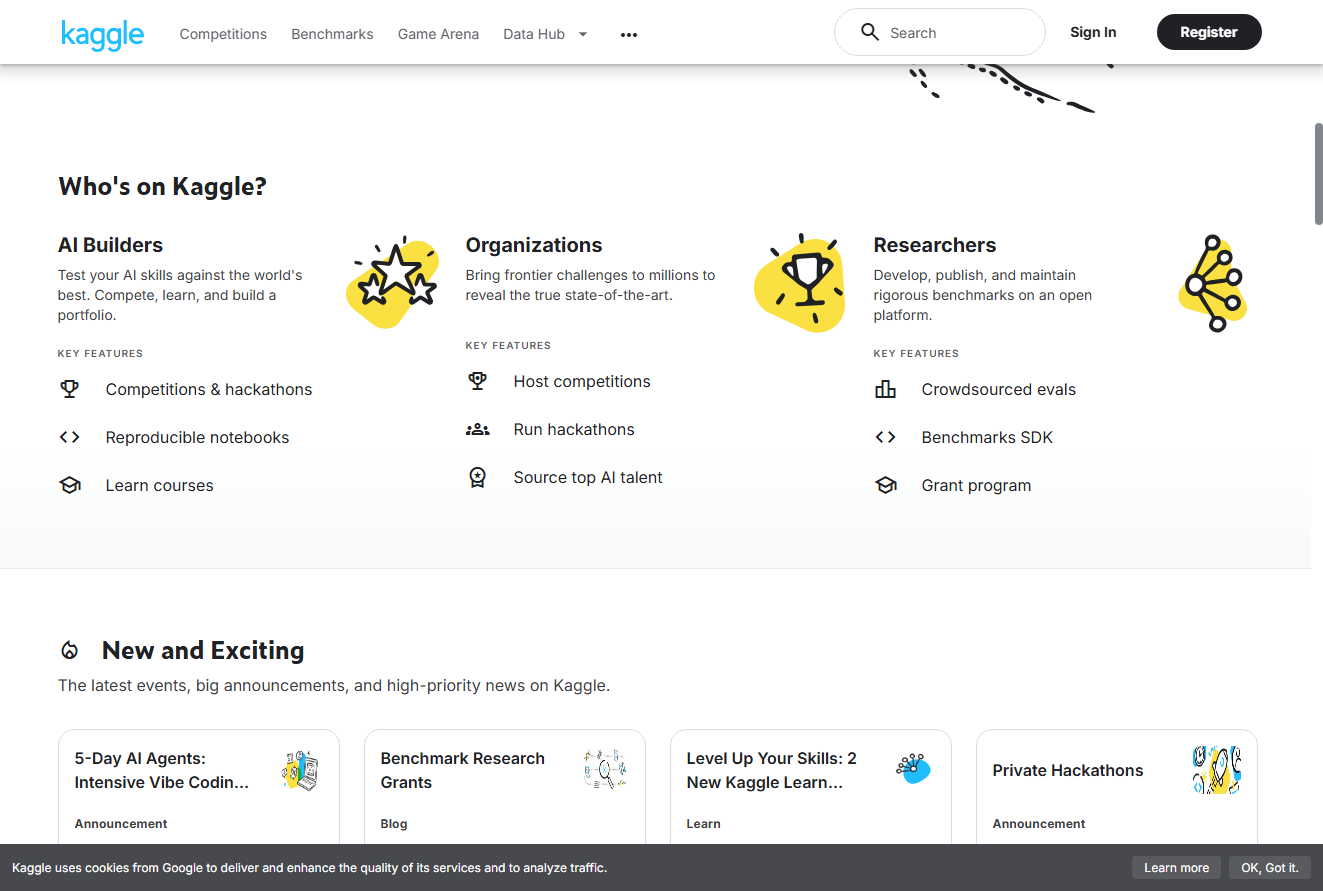The height and width of the screenshot is (891, 1323).
Task: Click the Private Hackathons card thumbnail
Action: pos(1217,770)
